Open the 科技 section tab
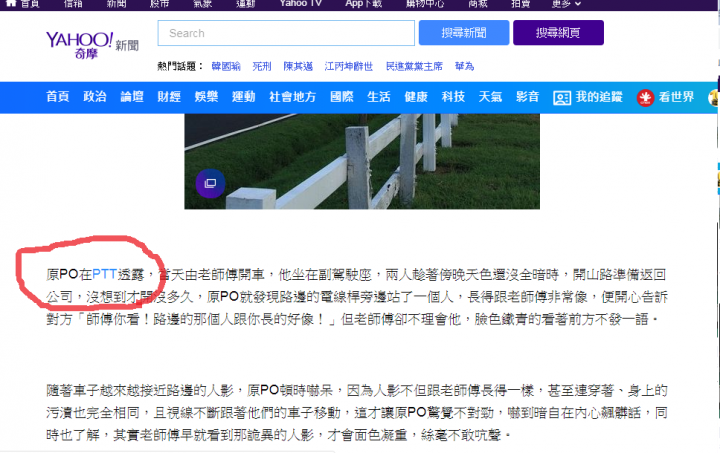Viewport: 720px width, 453px height. coord(453,97)
